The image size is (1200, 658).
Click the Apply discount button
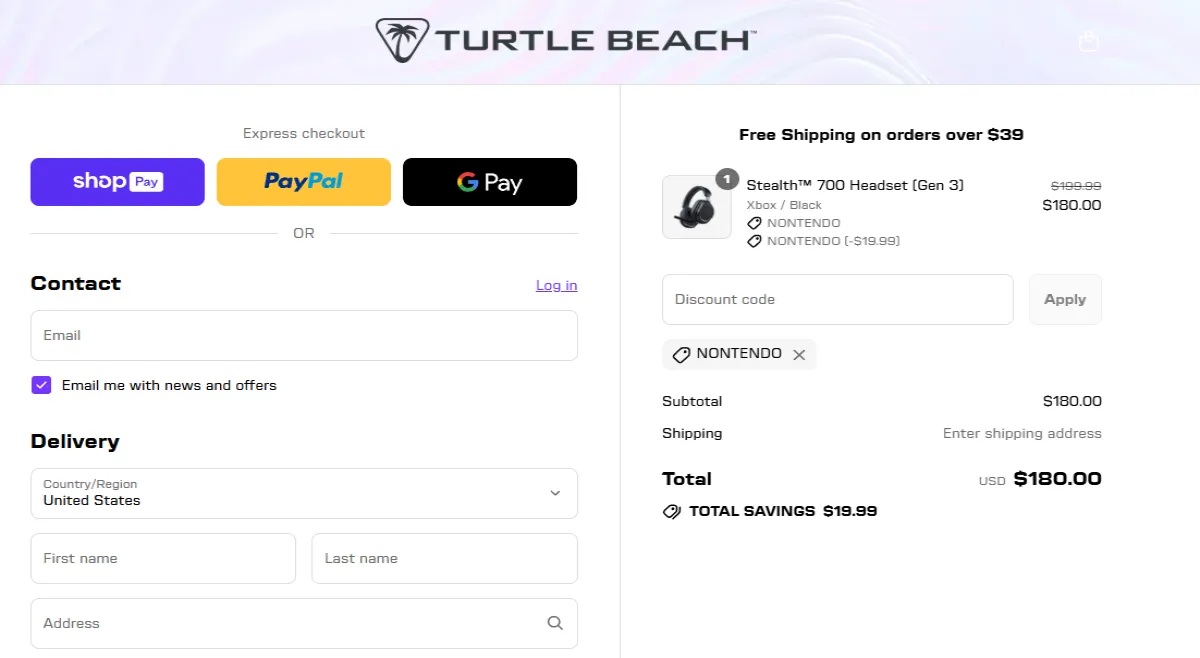tap(1064, 299)
